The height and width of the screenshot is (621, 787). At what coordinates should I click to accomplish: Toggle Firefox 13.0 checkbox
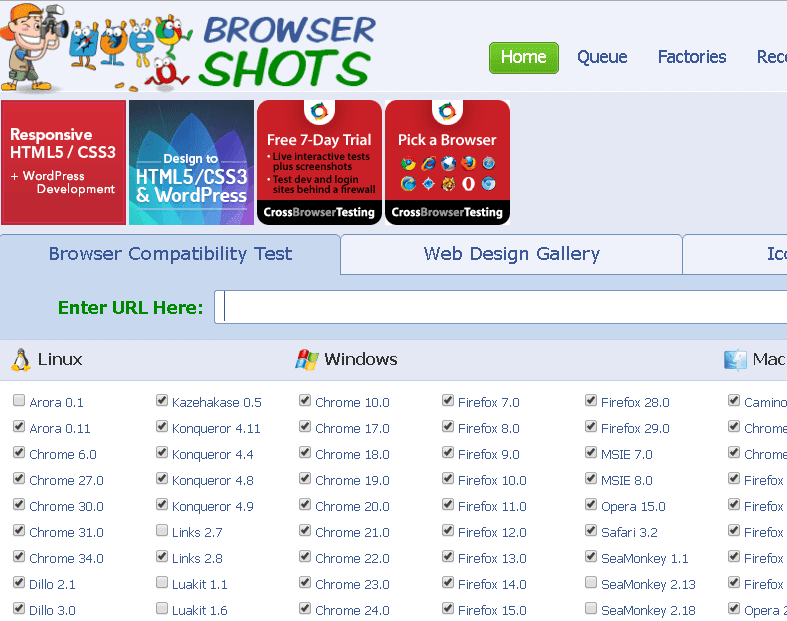(x=448, y=557)
